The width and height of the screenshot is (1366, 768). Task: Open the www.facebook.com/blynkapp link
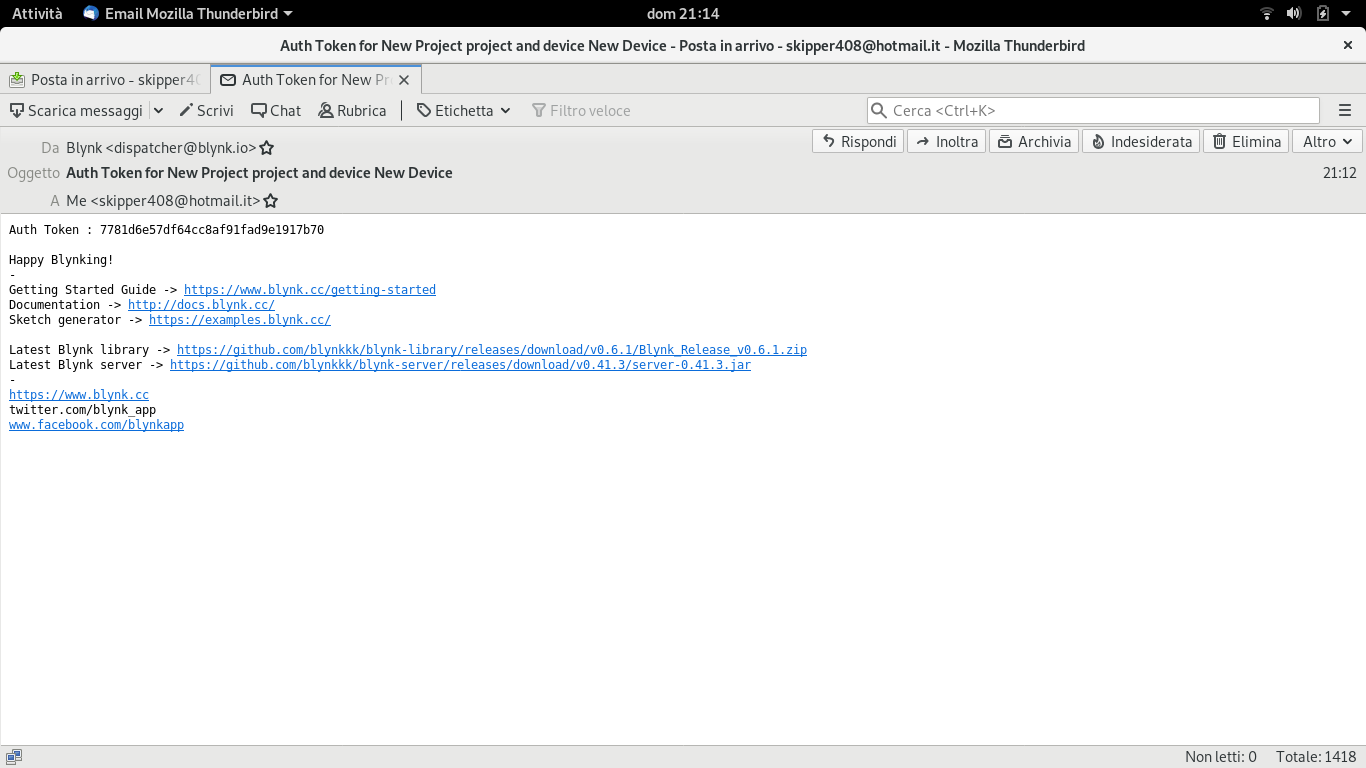tap(96, 425)
